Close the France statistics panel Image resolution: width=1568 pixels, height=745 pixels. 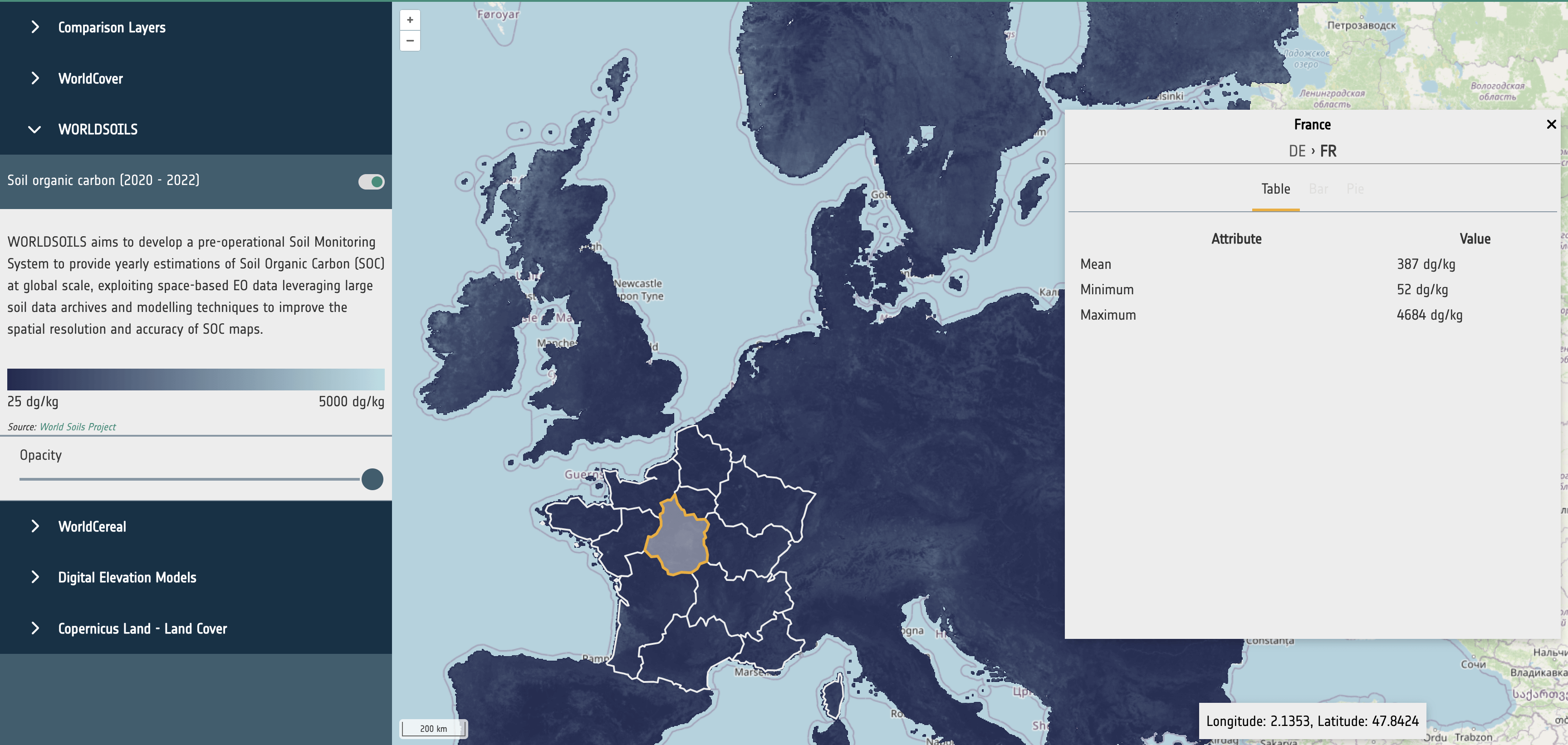(x=1551, y=124)
